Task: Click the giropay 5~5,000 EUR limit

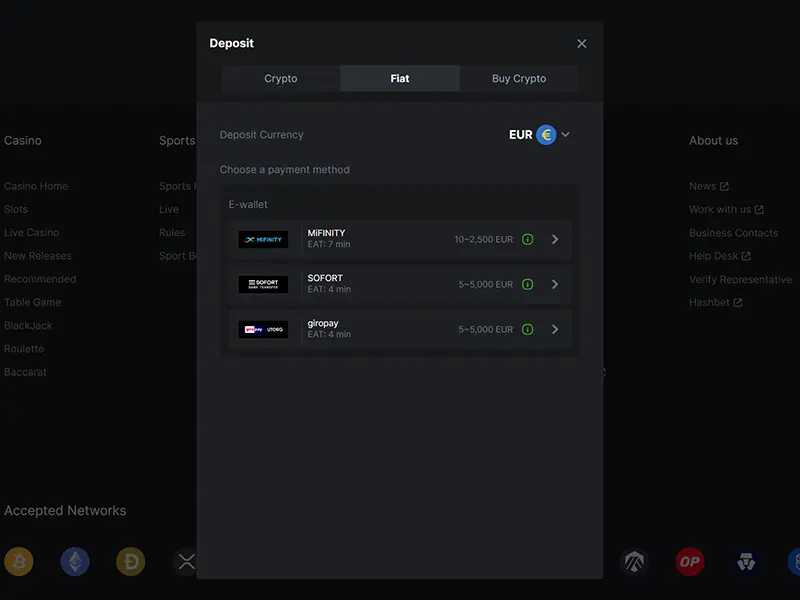Action: [486, 329]
